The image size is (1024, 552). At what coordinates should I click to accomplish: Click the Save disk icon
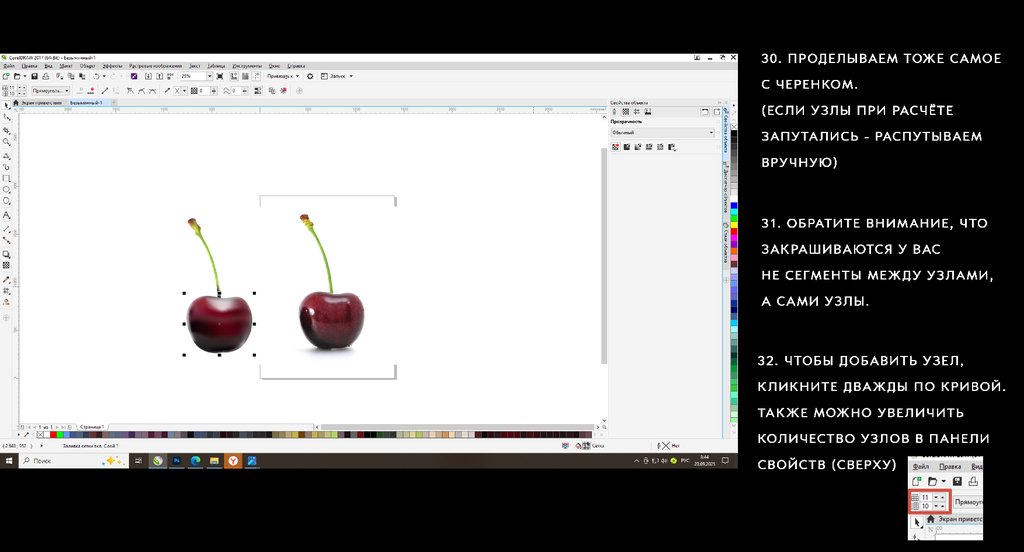(34, 76)
